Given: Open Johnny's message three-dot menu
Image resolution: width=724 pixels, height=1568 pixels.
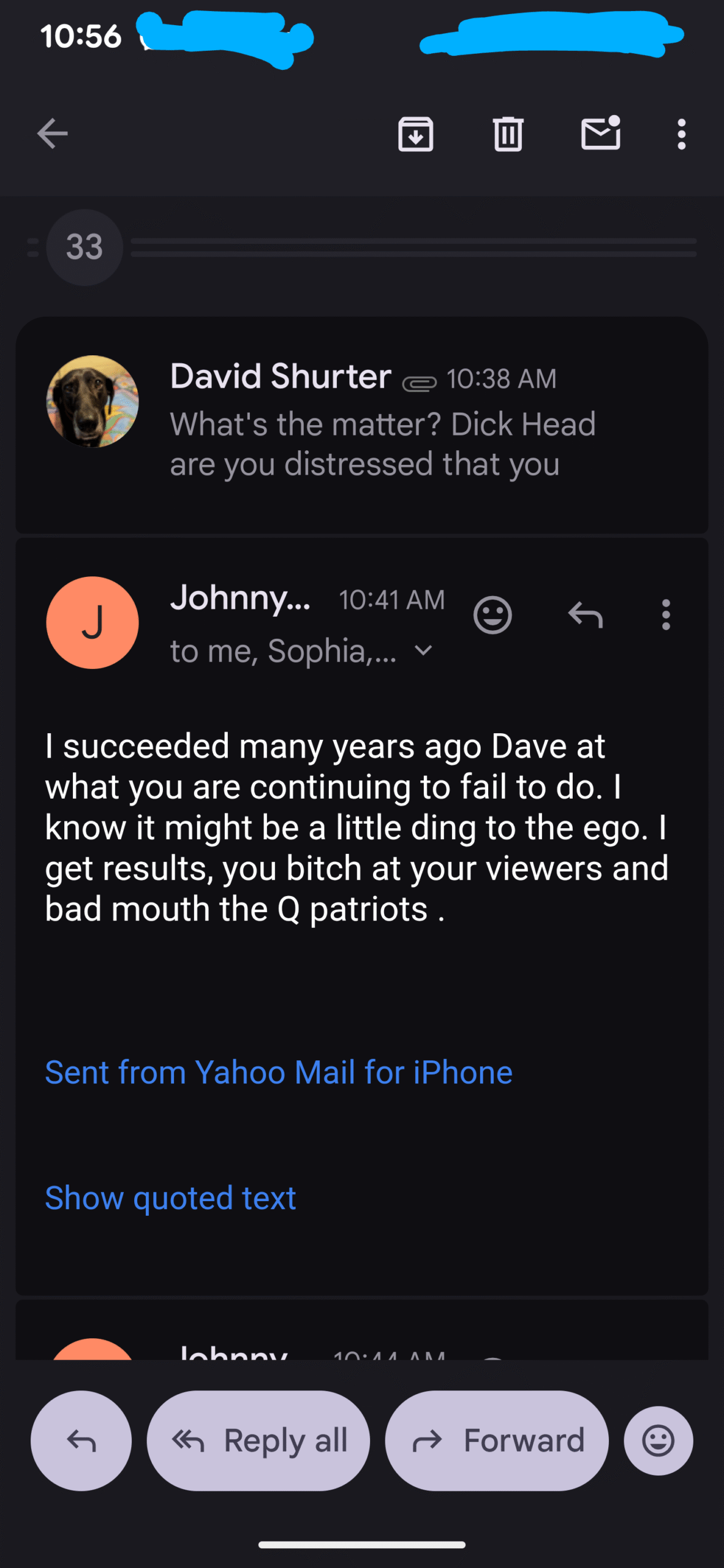Looking at the screenshot, I should (666, 614).
